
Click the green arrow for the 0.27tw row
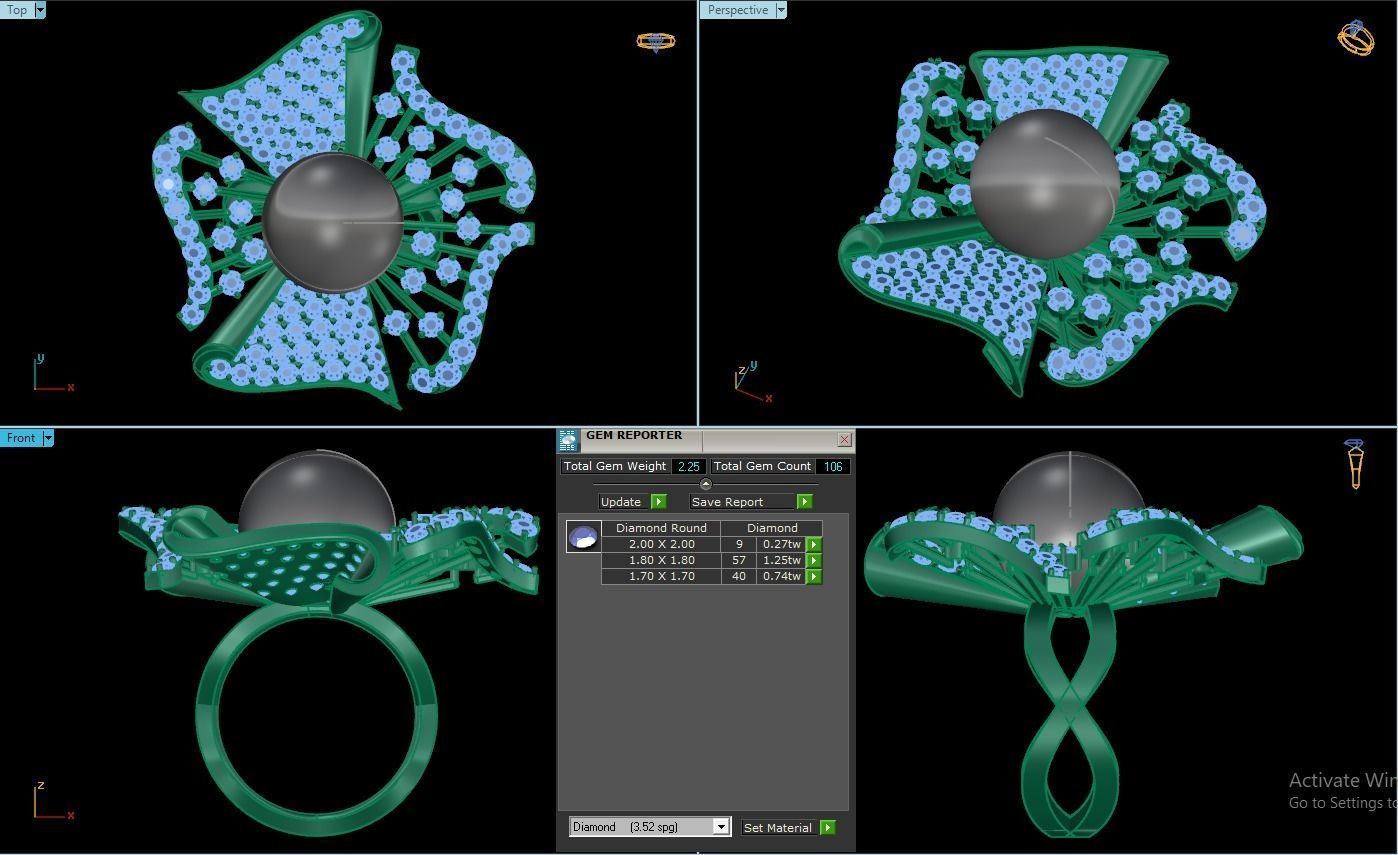coord(814,545)
